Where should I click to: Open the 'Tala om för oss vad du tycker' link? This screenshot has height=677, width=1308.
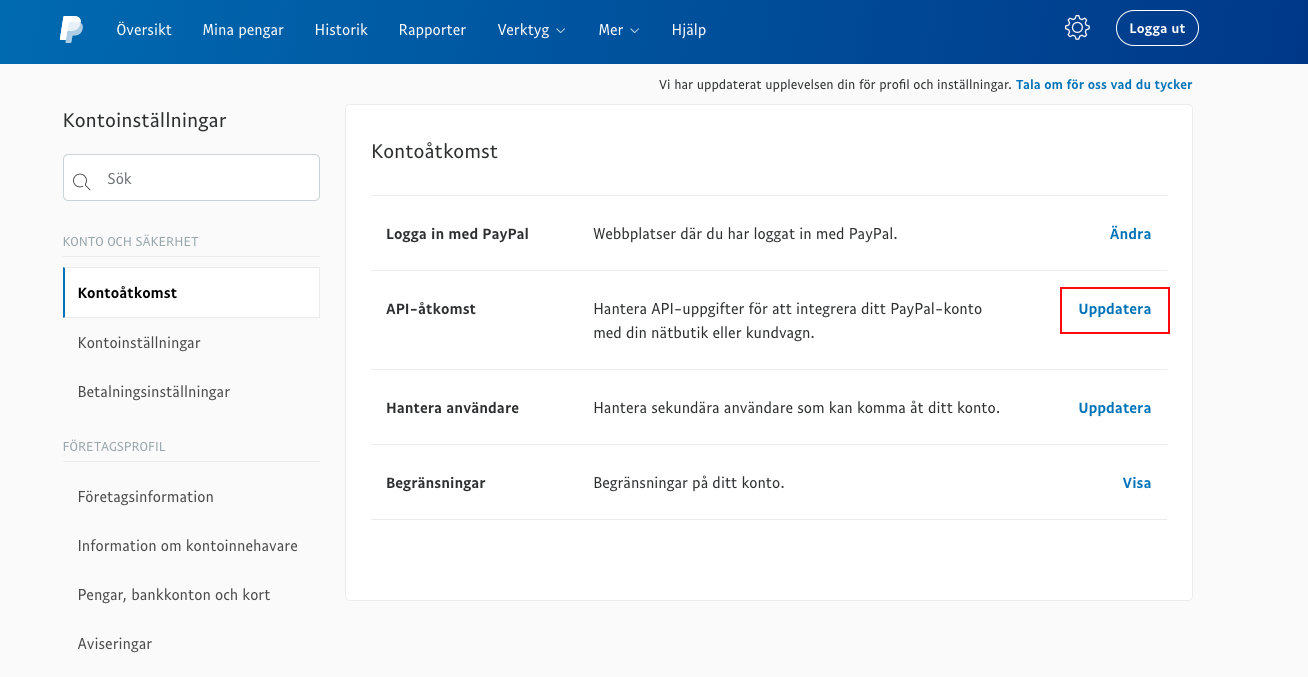[x=1104, y=85]
